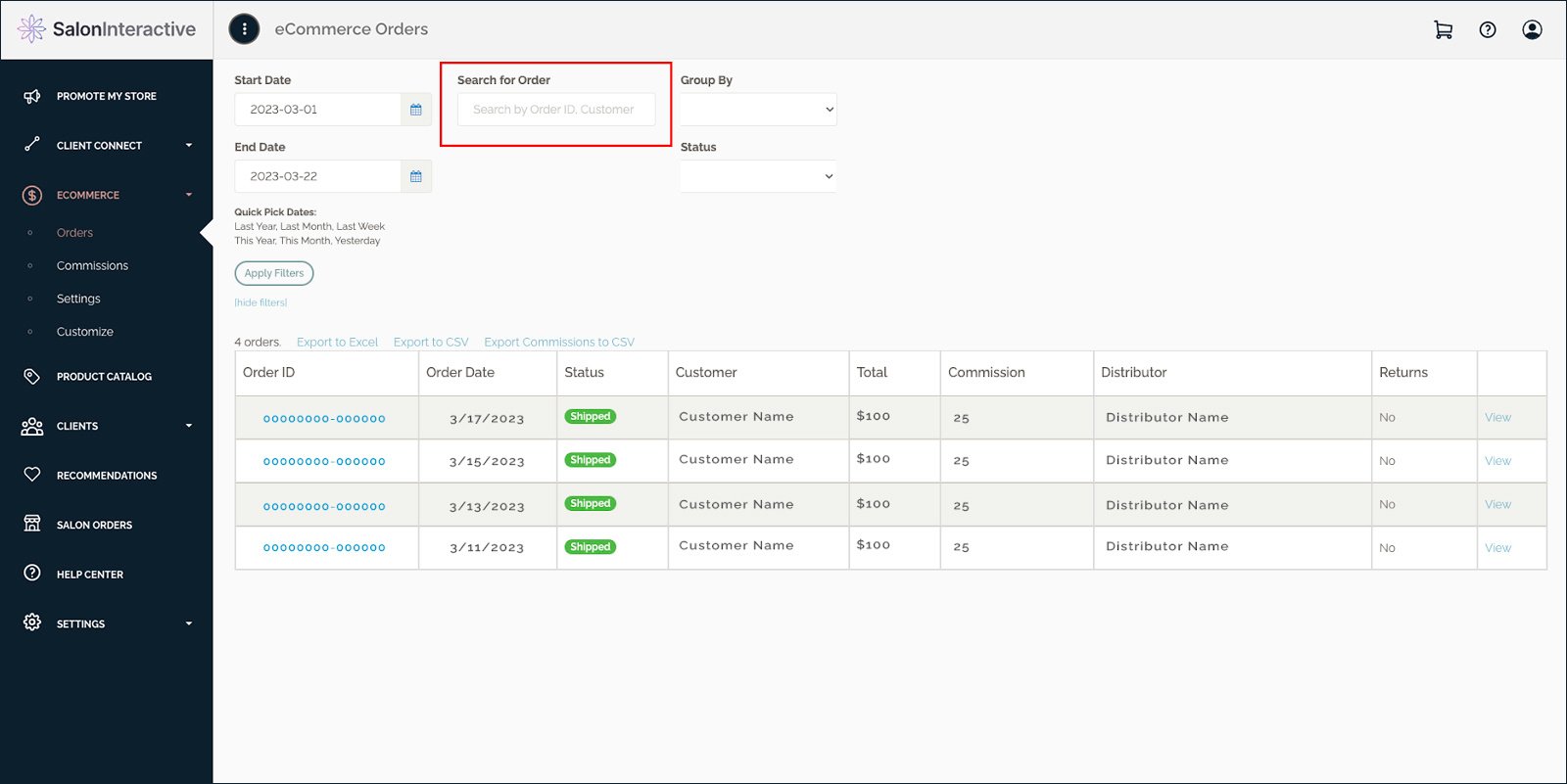Go to Commissions in the eCommerce submenu

click(x=92, y=265)
